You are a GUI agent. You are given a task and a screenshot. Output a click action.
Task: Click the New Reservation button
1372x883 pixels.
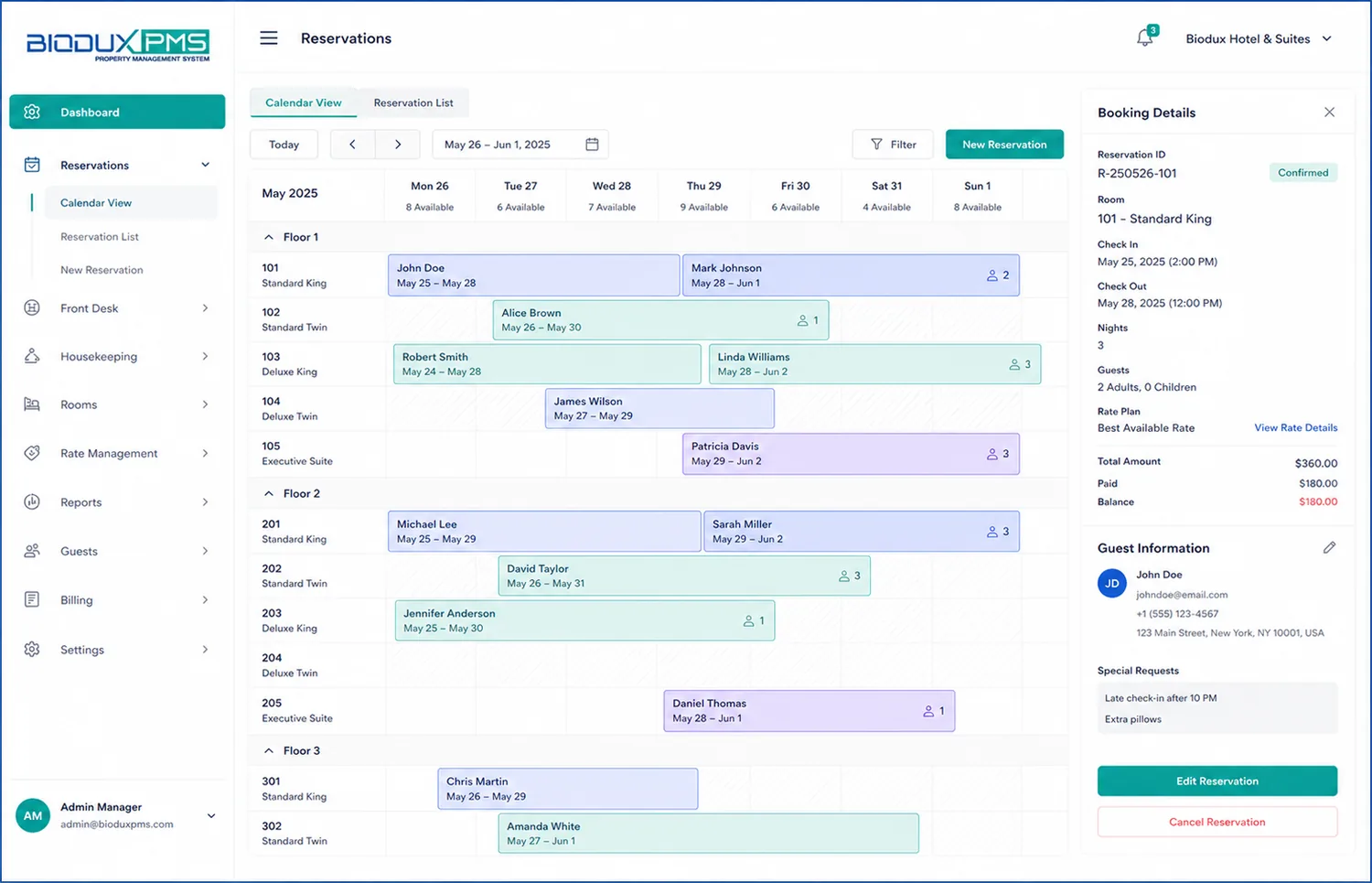click(1004, 145)
